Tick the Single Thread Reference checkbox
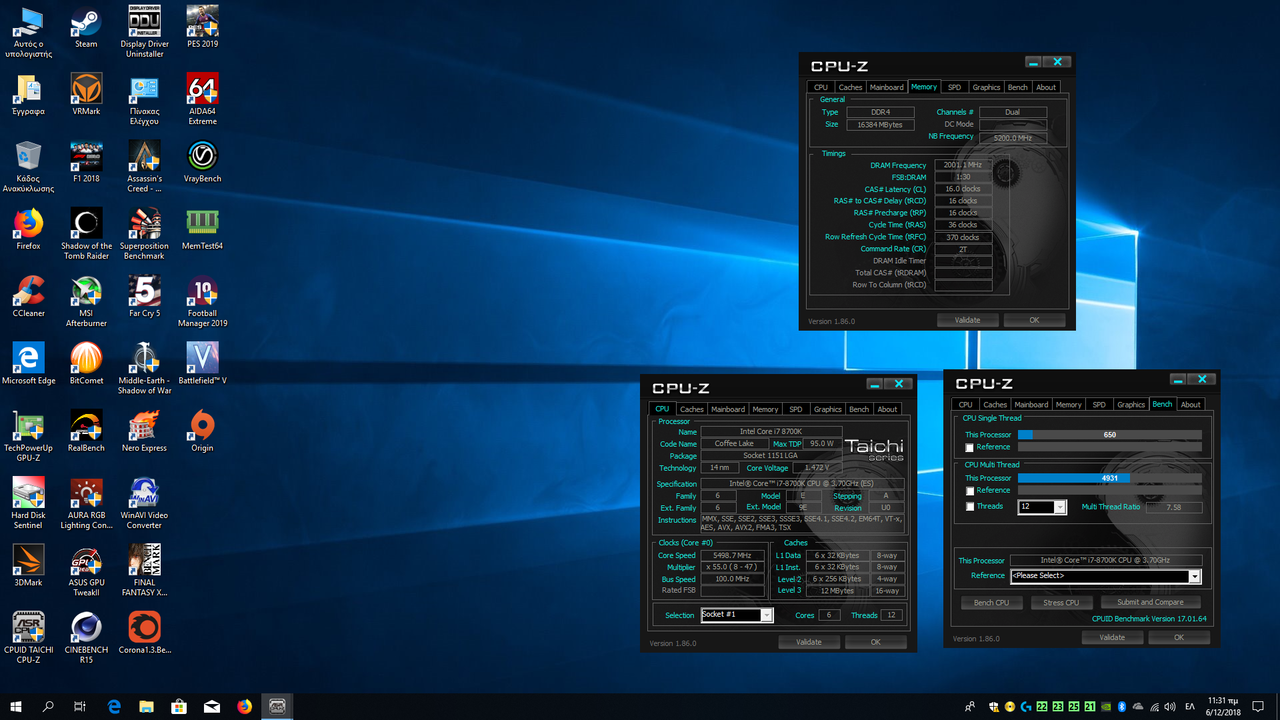Screen dimensions: 1280x720 tap(969, 447)
